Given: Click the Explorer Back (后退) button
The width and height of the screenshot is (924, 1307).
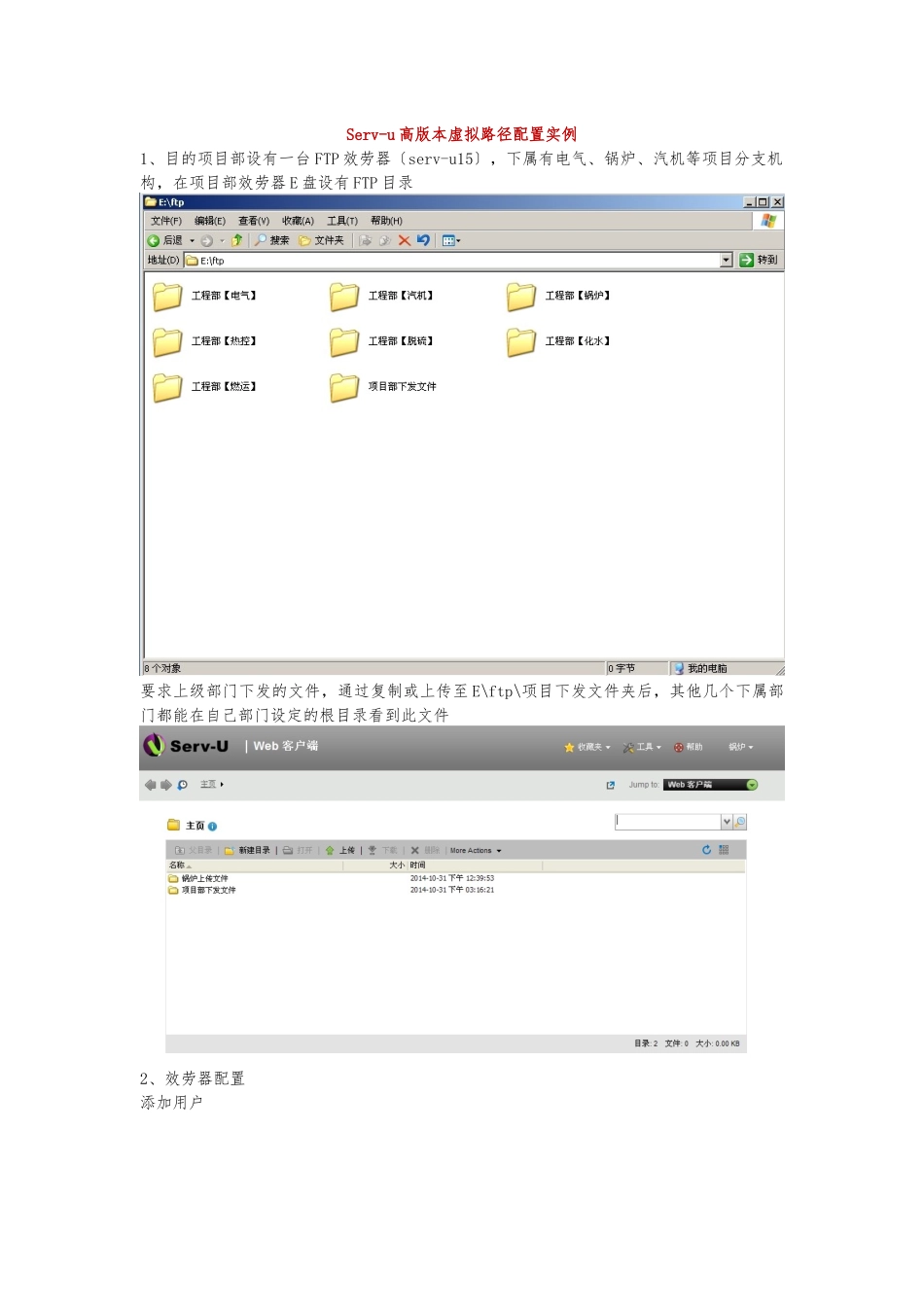Looking at the screenshot, I should coord(165,240).
